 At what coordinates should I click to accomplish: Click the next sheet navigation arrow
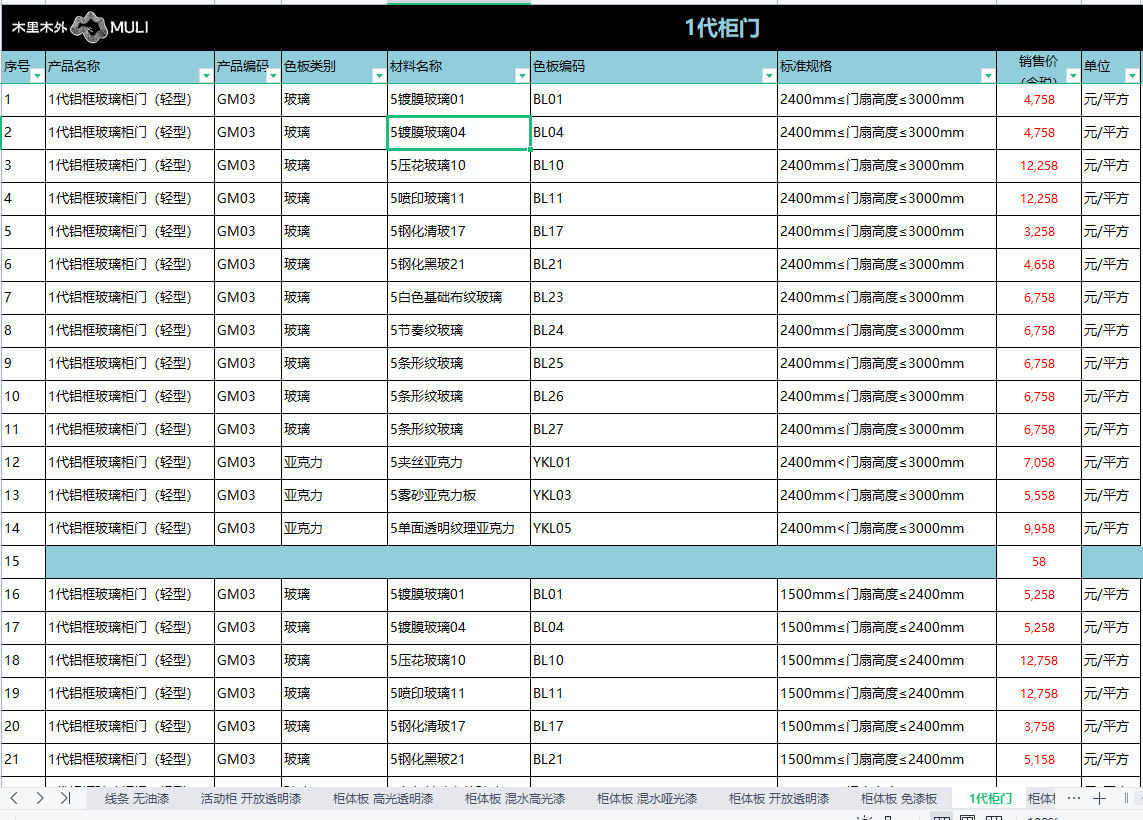(39, 798)
